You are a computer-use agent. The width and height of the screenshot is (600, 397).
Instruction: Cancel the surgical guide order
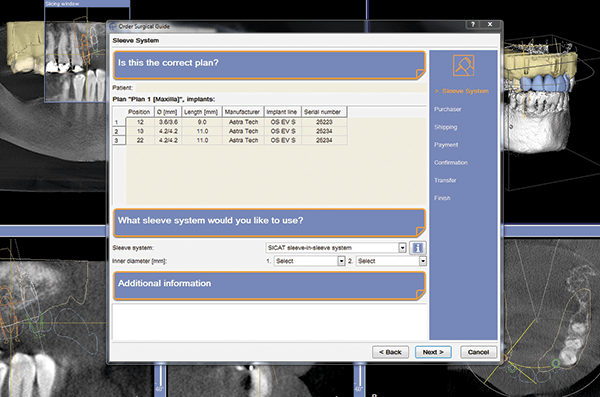pyautogui.click(x=478, y=352)
